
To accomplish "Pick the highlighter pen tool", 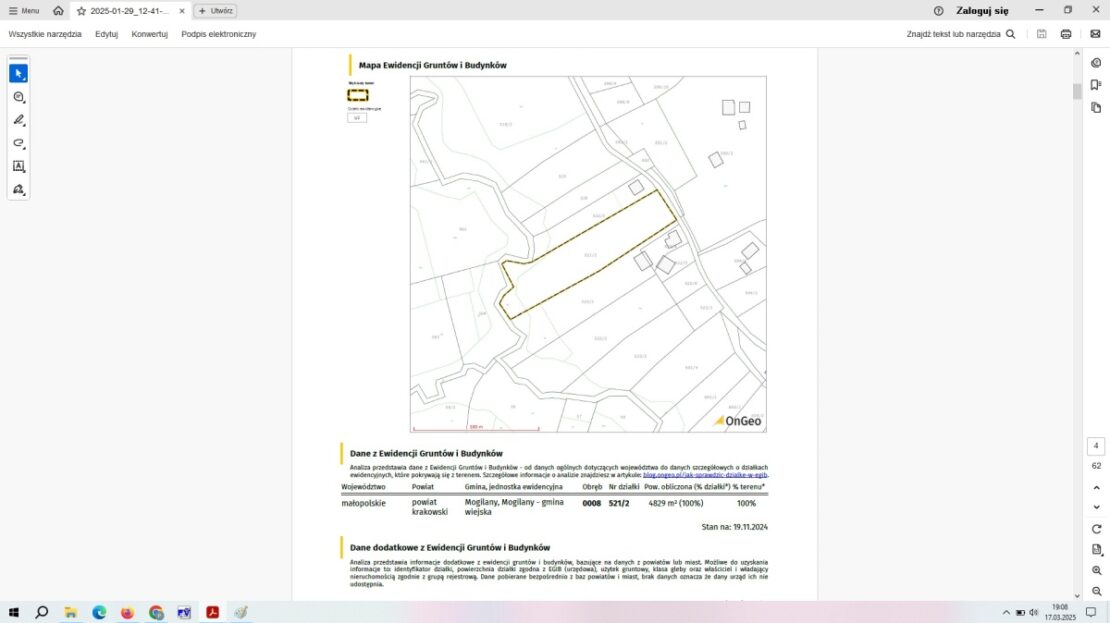I will [18, 120].
